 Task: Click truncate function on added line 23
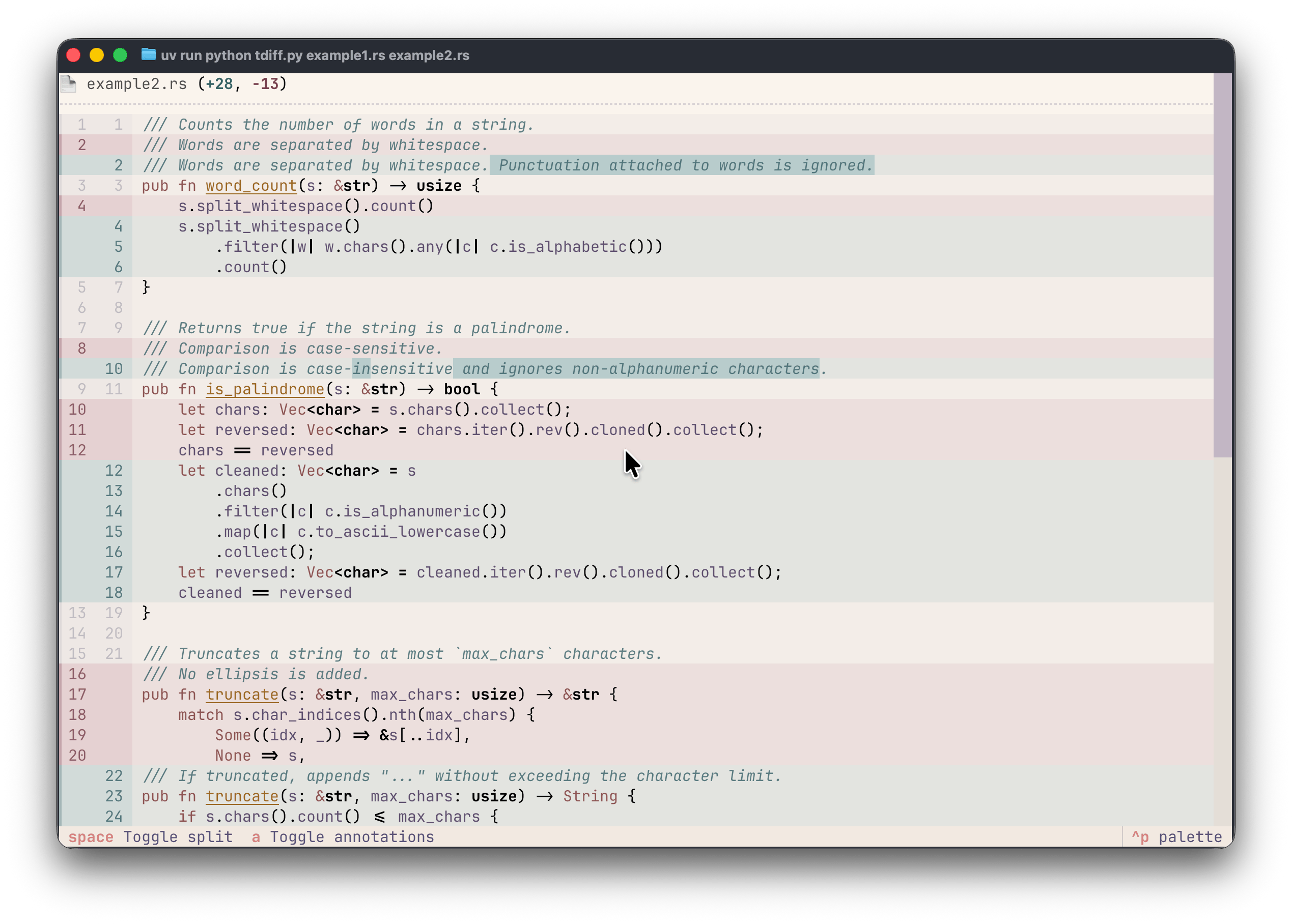pos(242,797)
